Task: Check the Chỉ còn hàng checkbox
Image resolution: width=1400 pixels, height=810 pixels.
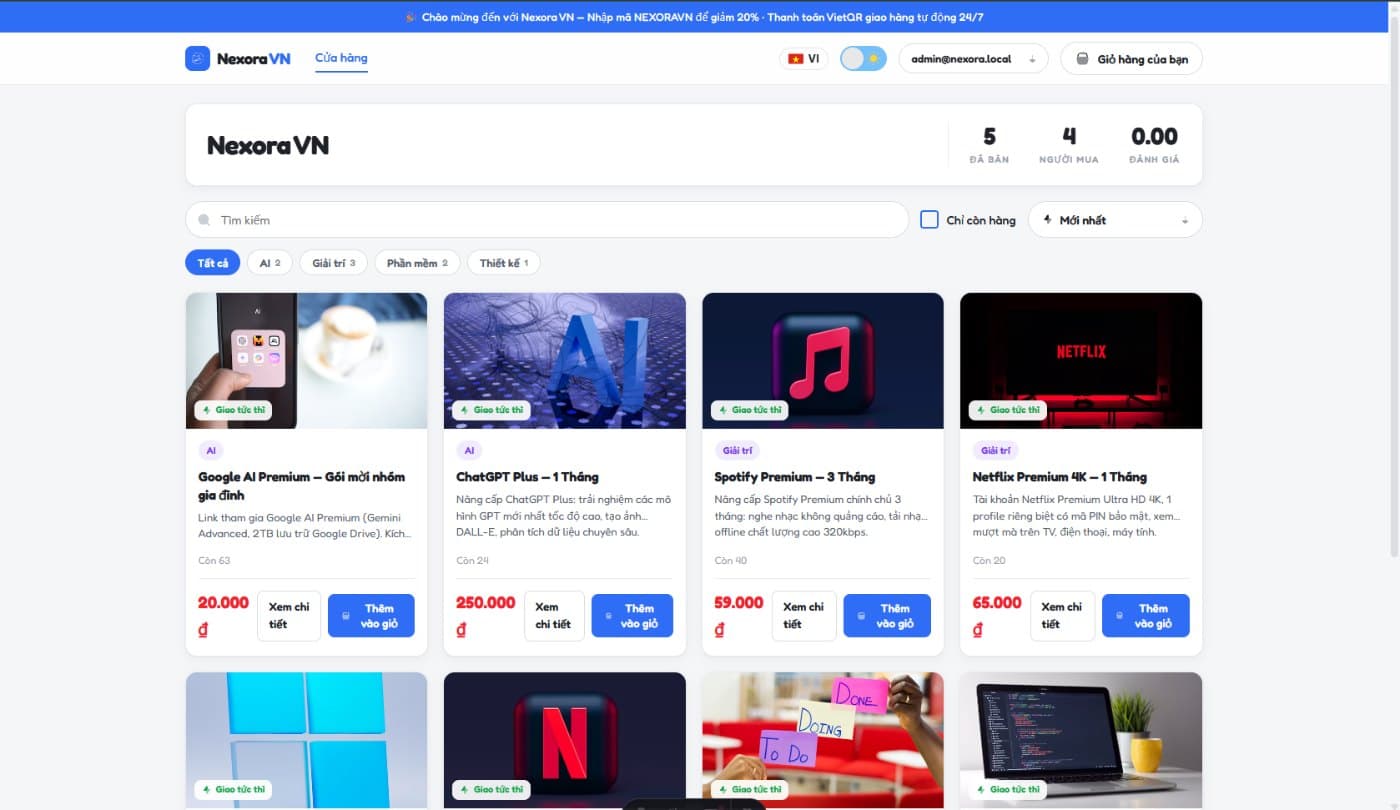Action: coord(929,220)
